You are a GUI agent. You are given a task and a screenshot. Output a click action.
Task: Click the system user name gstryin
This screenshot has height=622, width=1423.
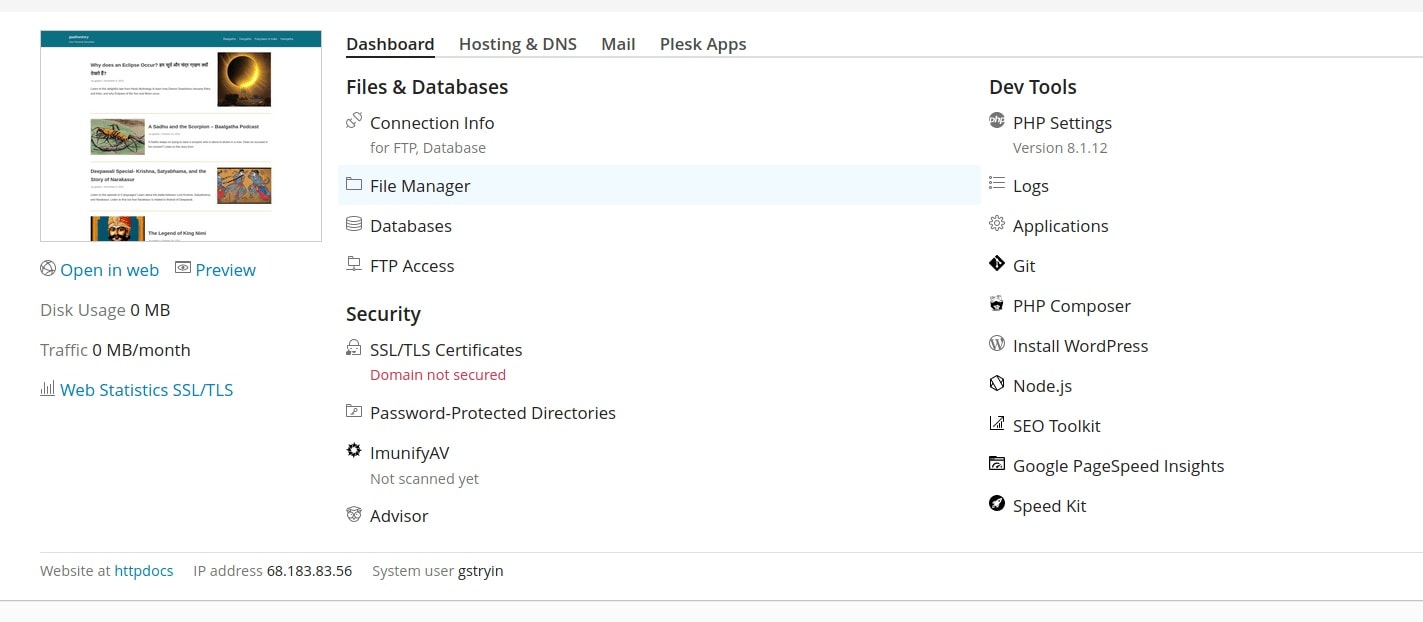(481, 571)
